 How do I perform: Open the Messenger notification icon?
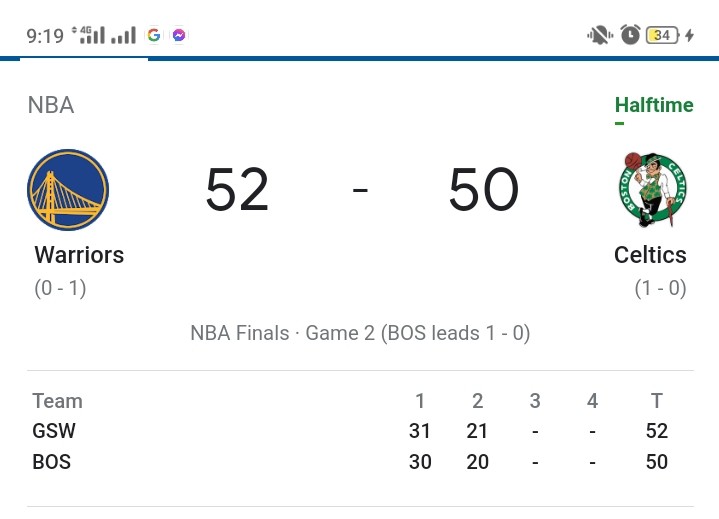coord(179,35)
